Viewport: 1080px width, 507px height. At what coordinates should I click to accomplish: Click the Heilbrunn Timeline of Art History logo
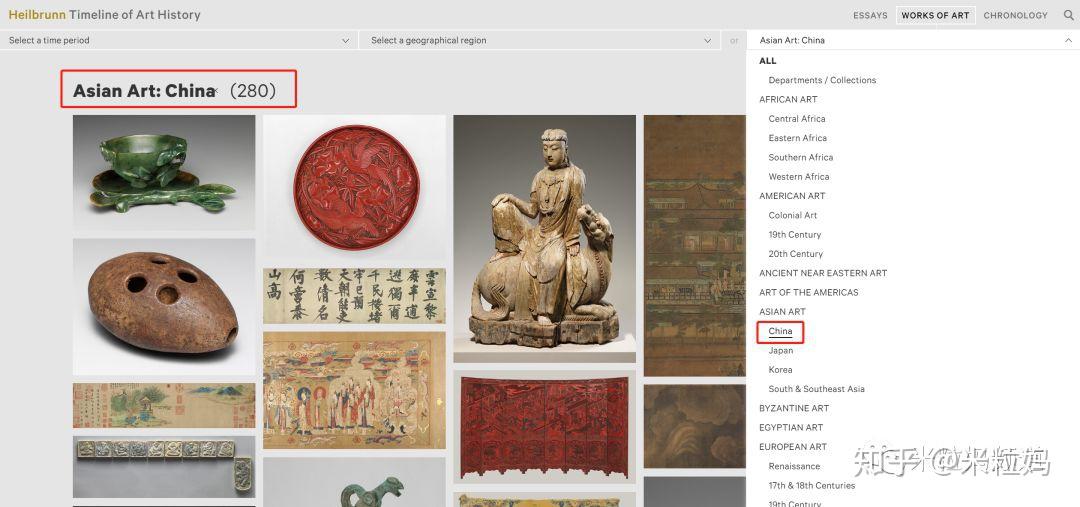point(104,14)
